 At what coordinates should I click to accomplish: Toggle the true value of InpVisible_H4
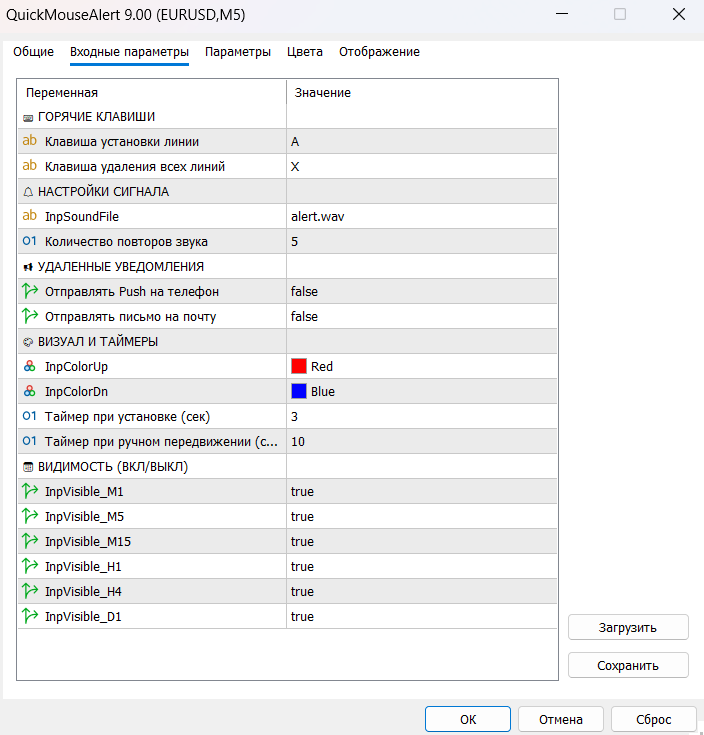422,591
